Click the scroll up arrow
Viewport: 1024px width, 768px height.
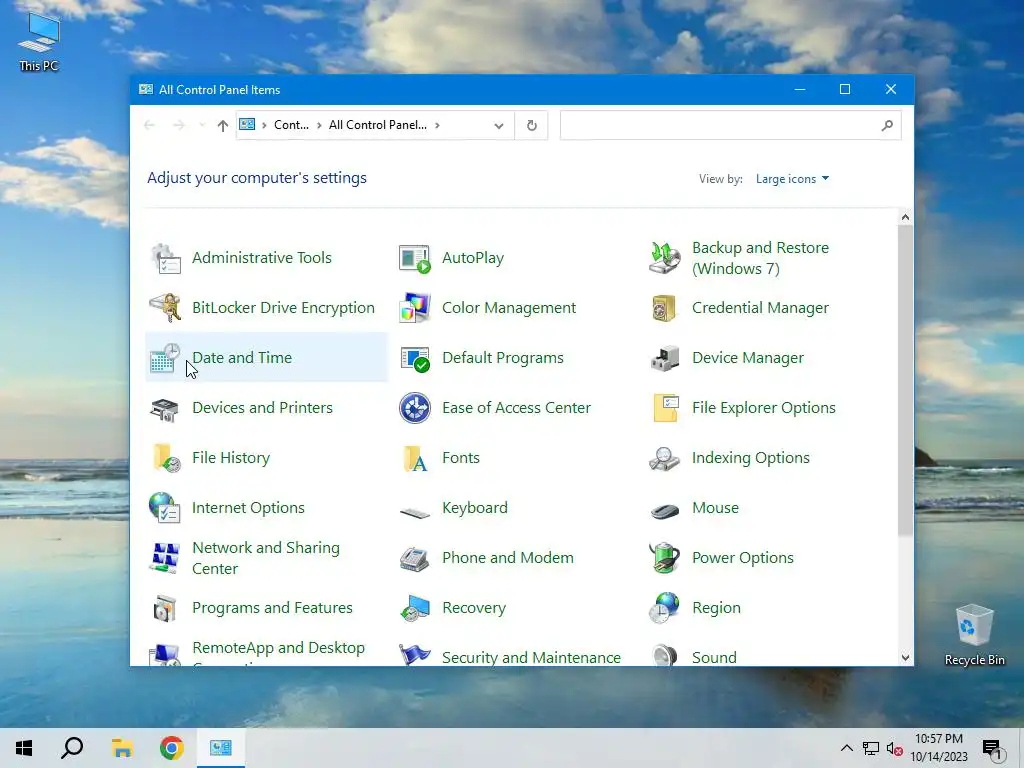905,217
